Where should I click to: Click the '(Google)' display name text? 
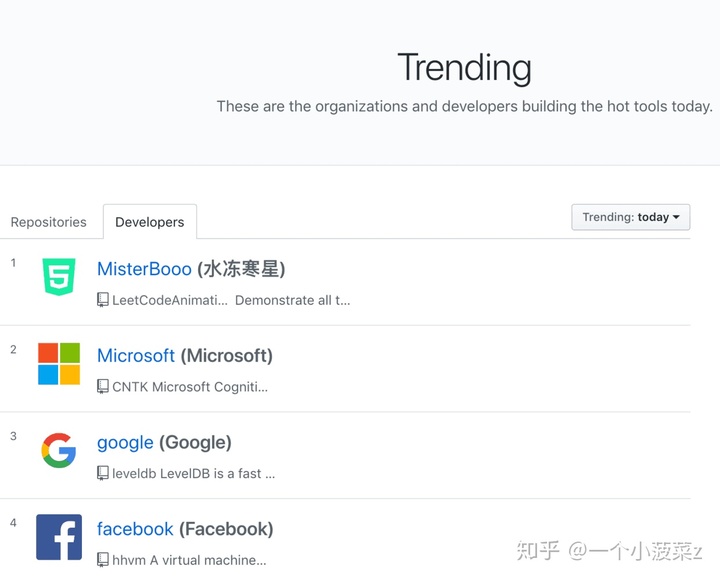(195, 443)
